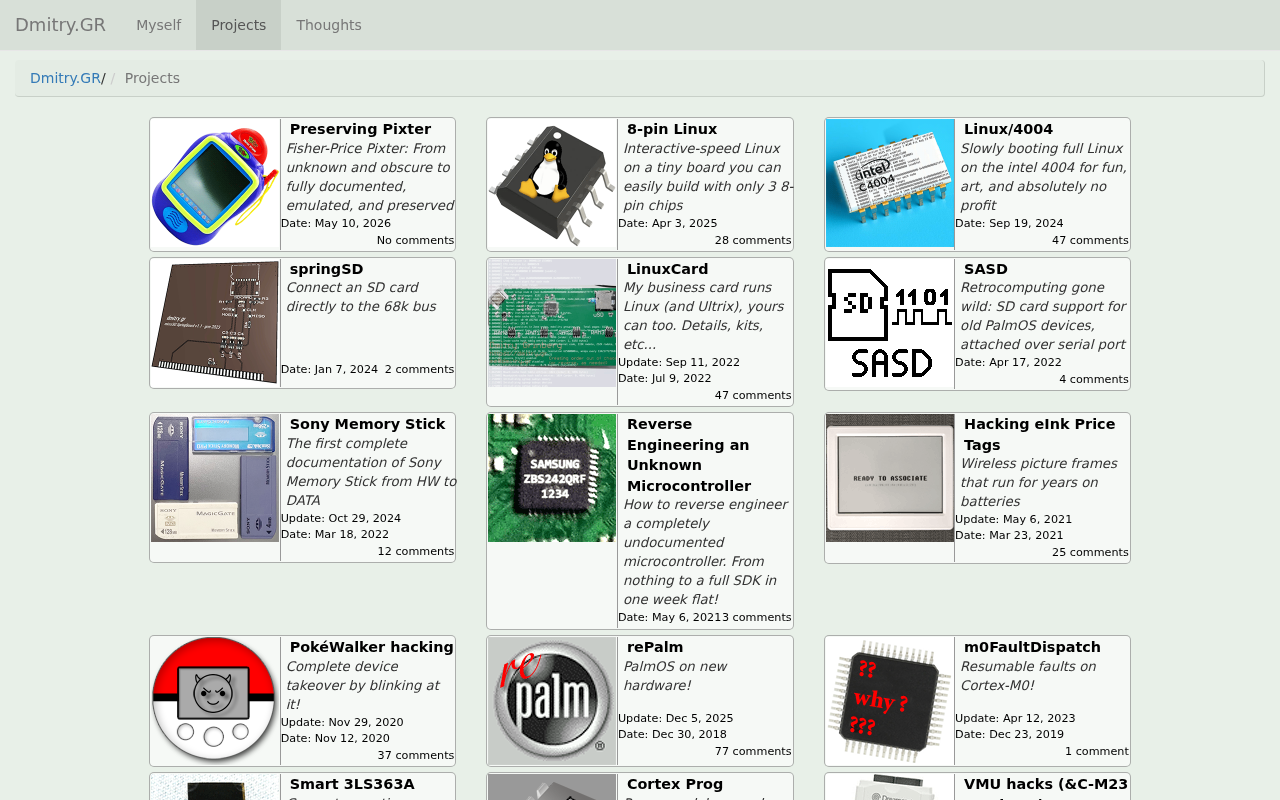
Task: Open the Pixter handheld thumbnail image
Action: pos(215,183)
